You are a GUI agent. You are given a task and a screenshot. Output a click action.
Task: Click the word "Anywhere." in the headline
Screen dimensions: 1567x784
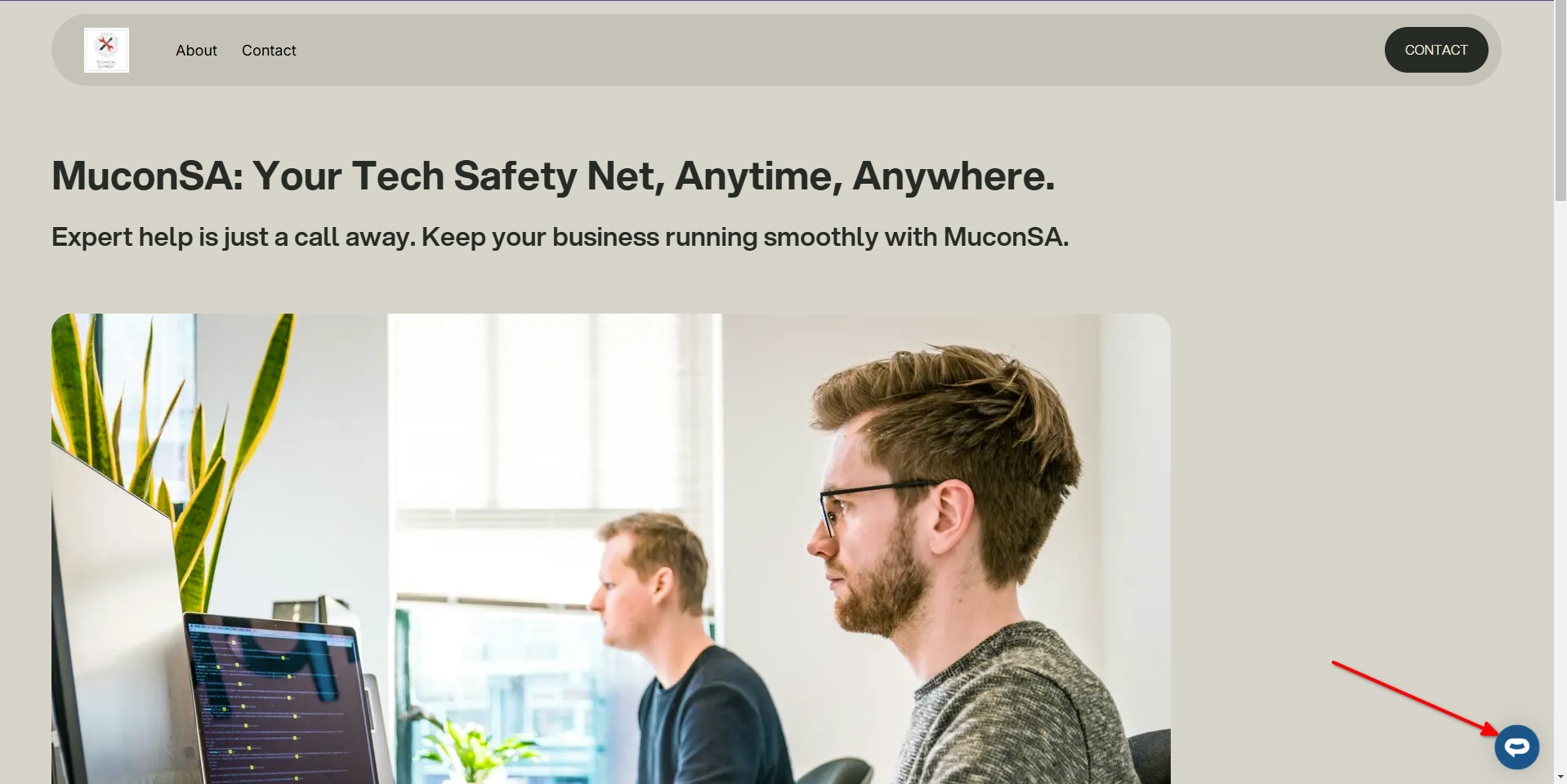[953, 176]
